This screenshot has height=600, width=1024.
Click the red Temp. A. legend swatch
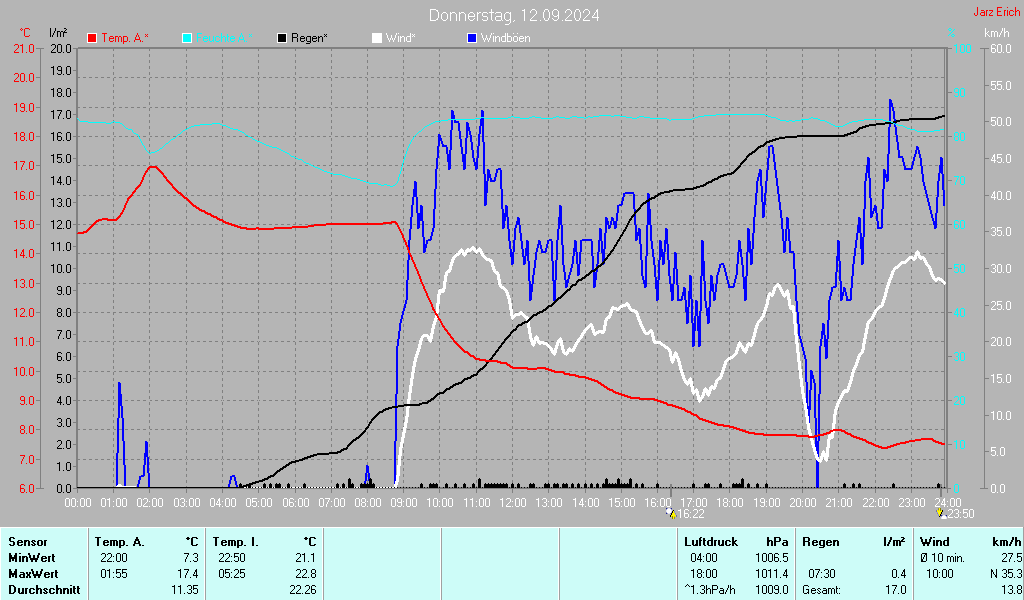[x=93, y=38]
